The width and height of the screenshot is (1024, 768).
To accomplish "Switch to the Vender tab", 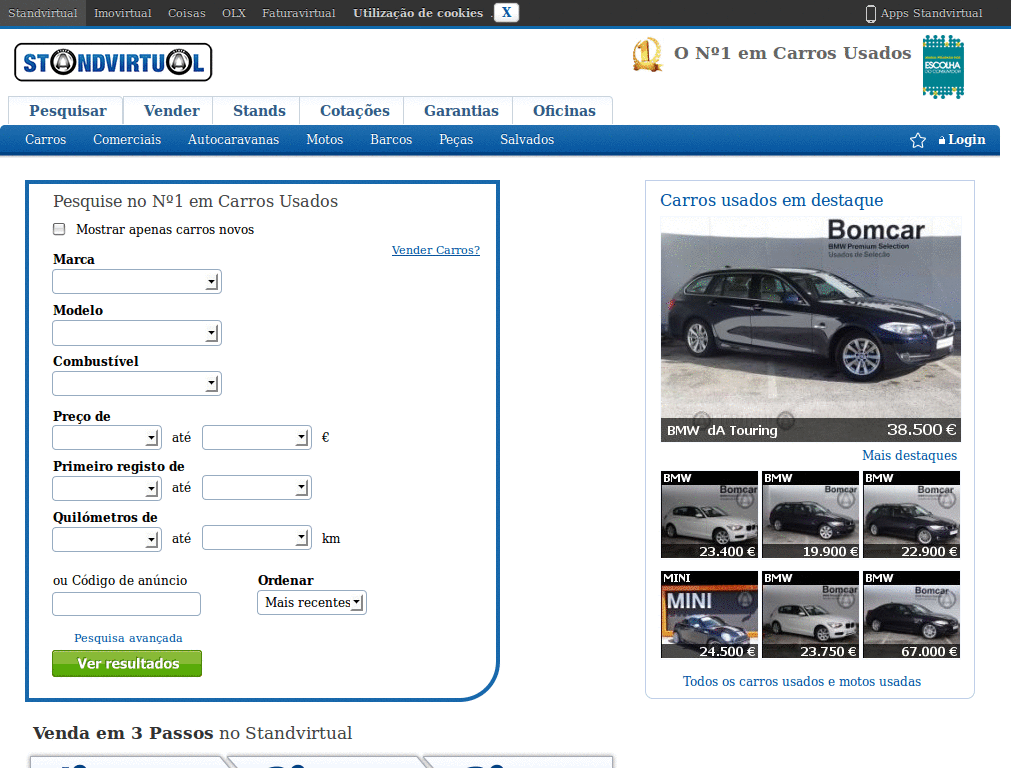I will tap(172, 111).
